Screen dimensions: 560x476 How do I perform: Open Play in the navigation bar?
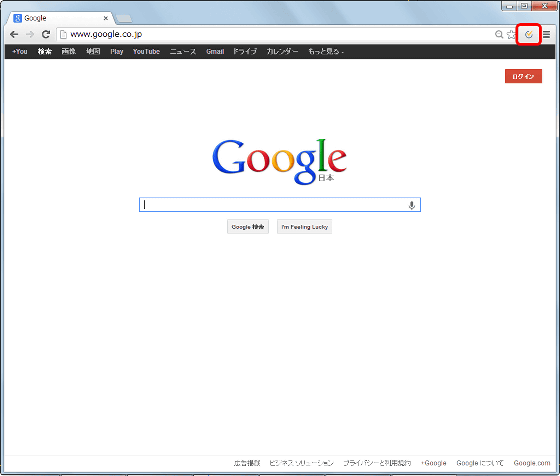tap(117, 51)
